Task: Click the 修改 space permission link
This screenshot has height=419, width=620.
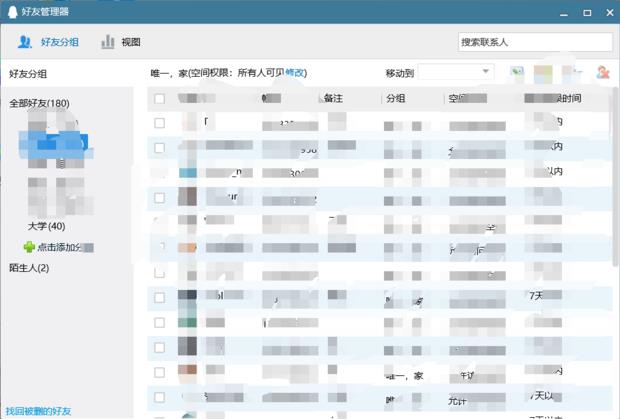Action: [295, 73]
